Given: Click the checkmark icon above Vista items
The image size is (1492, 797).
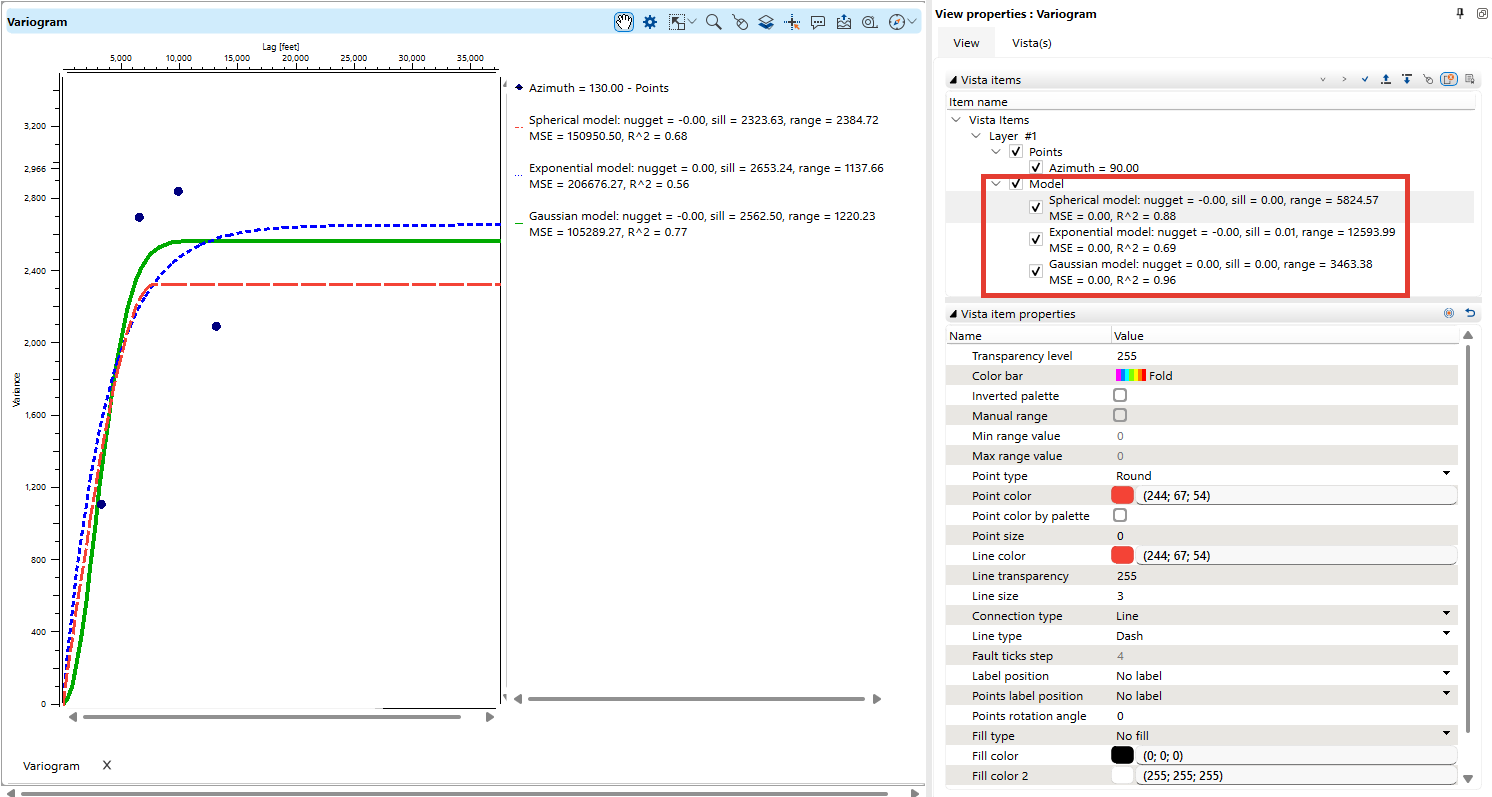Looking at the screenshot, I should [x=1364, y=79].
